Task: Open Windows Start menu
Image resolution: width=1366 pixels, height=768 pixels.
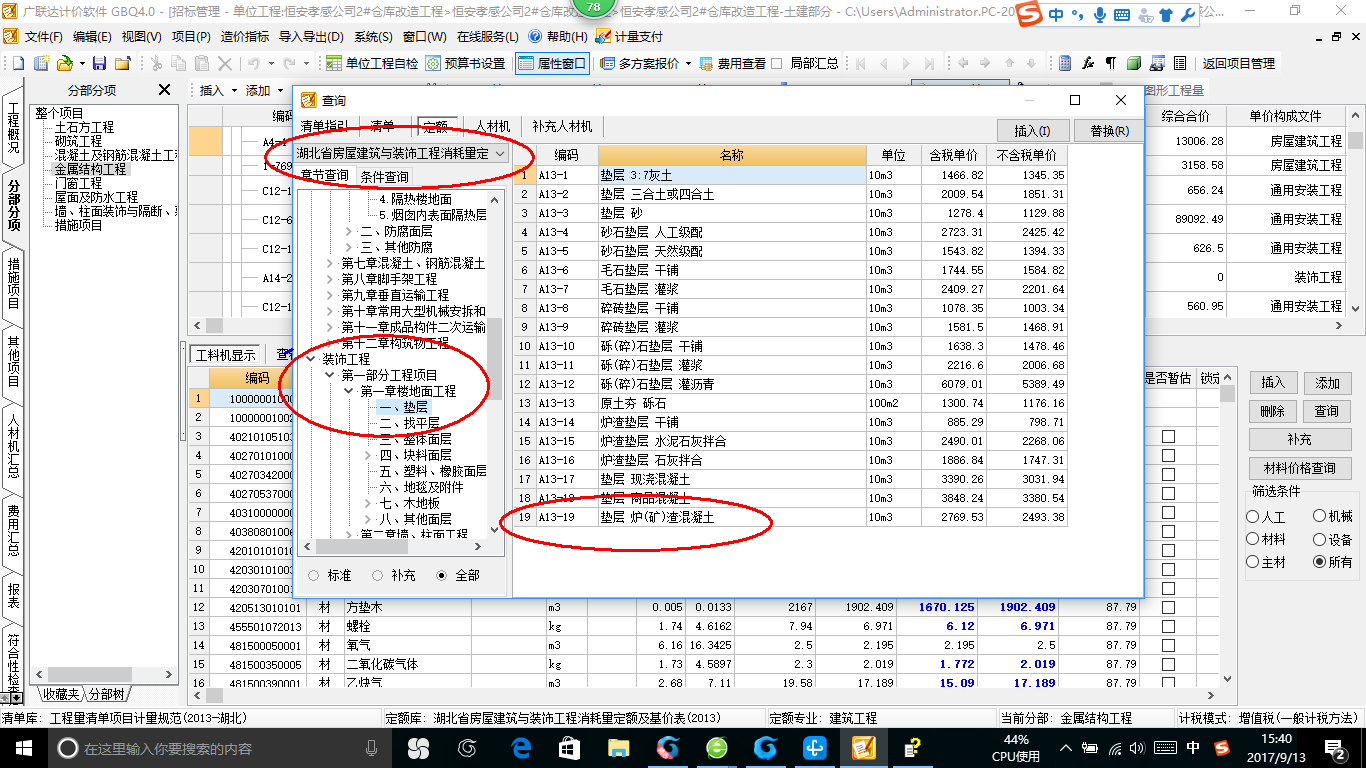Action: click(x=23, y=747)
